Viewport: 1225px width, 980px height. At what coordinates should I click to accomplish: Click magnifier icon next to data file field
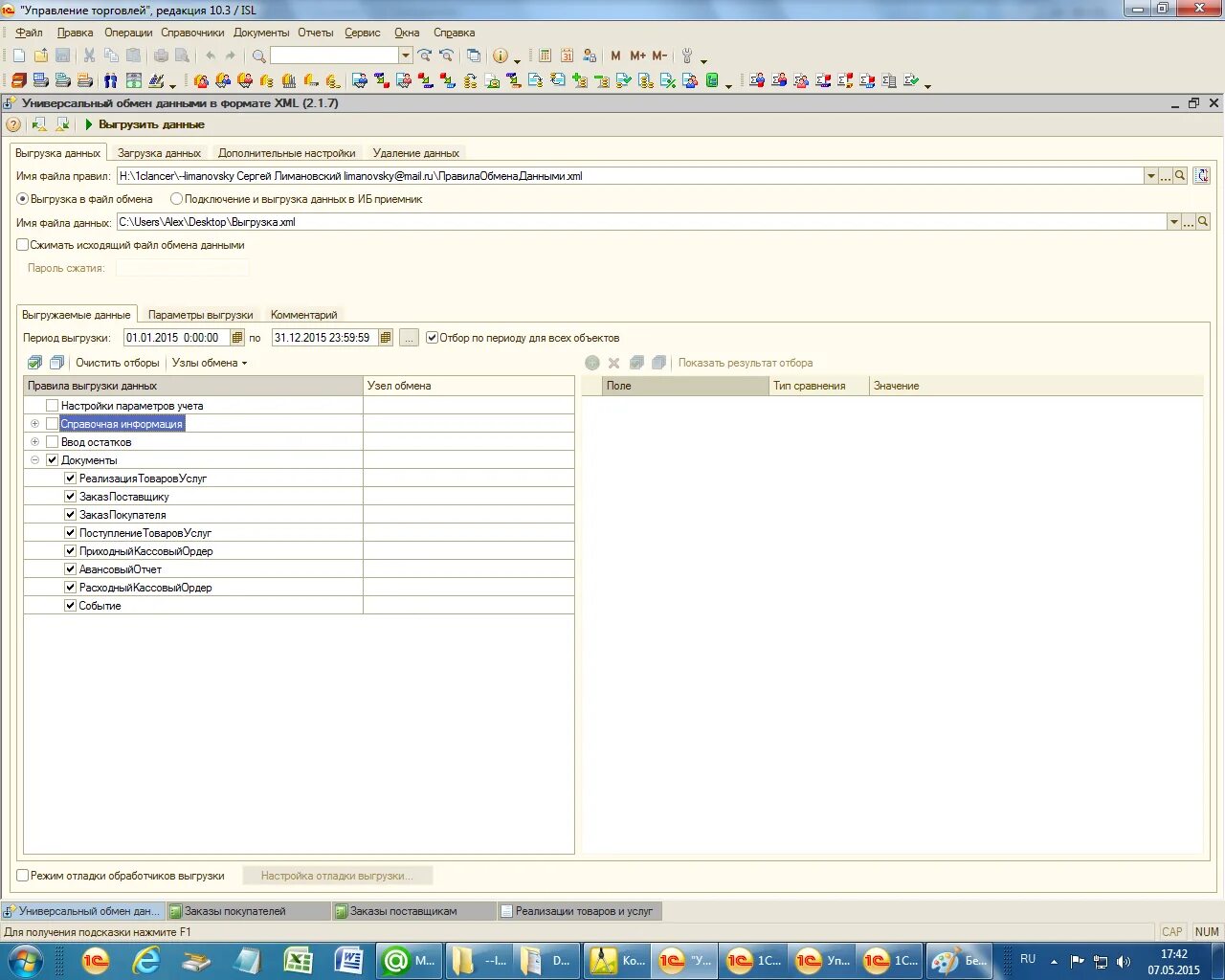pyautogui.click(x=1203, y=222)
